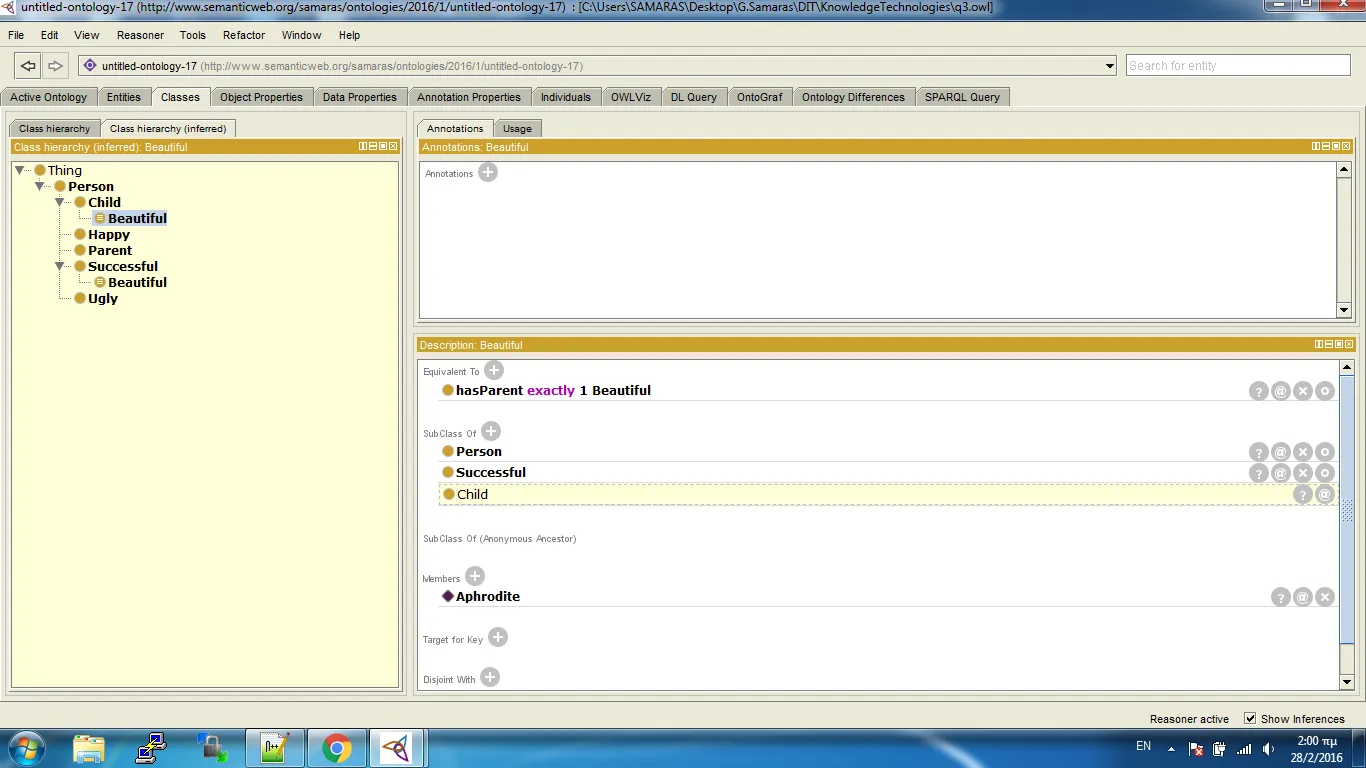Click the Description panel scroll up arrow
This screenshot has height=768, width=1366.
point(1345,368)
